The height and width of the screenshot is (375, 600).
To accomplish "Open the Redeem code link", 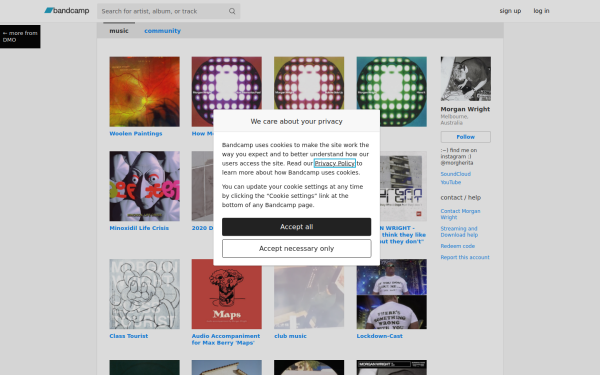I will 458,246.
